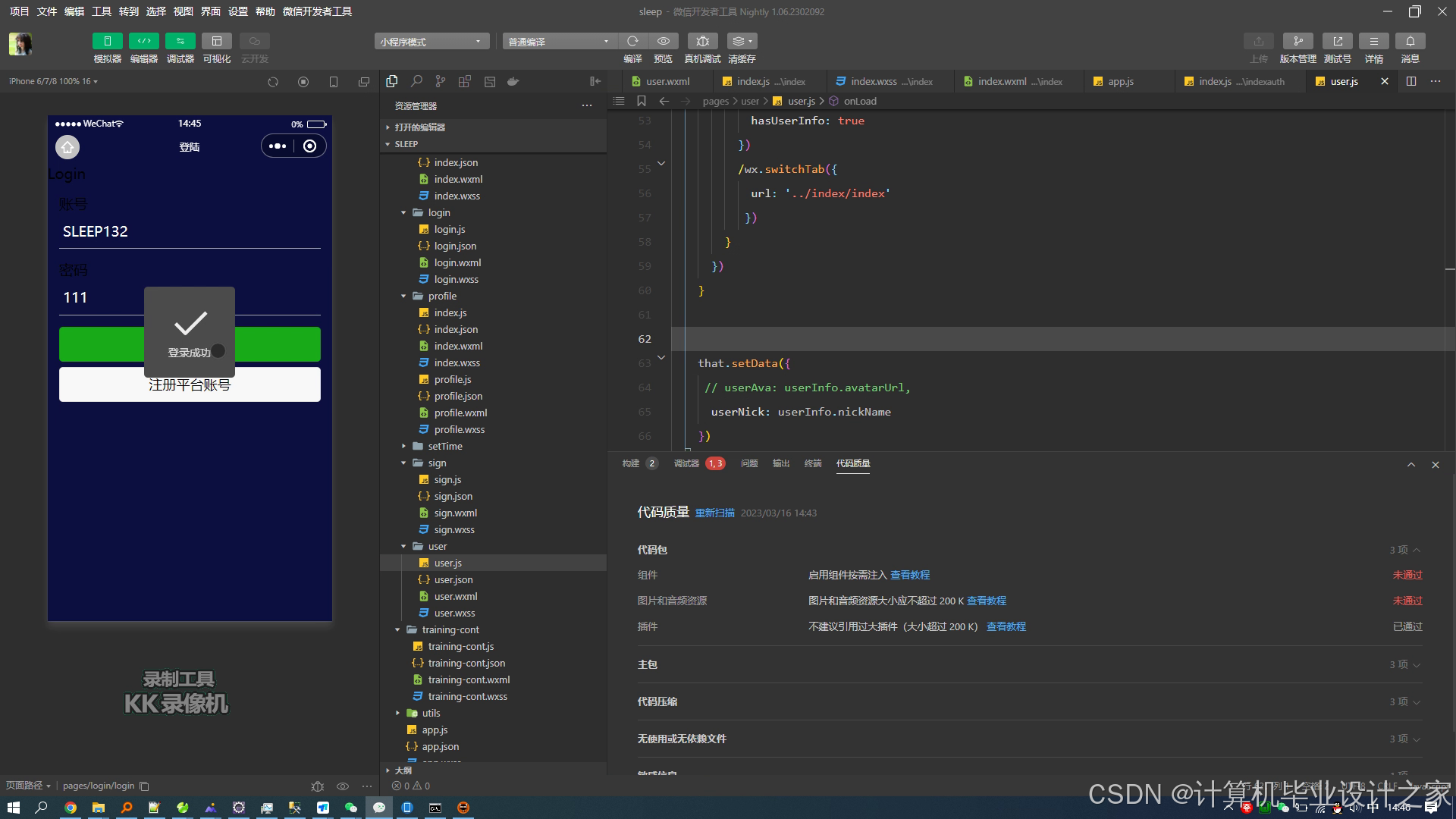
Task: Click the rescan (重新扫描) link
Action: pyautogui.click(x=714, y=513)
